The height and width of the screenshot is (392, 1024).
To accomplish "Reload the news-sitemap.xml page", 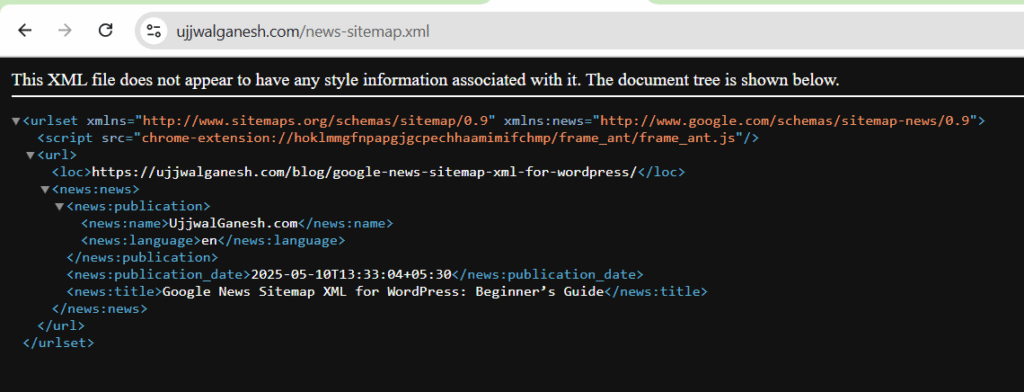I will coord(105,30).
